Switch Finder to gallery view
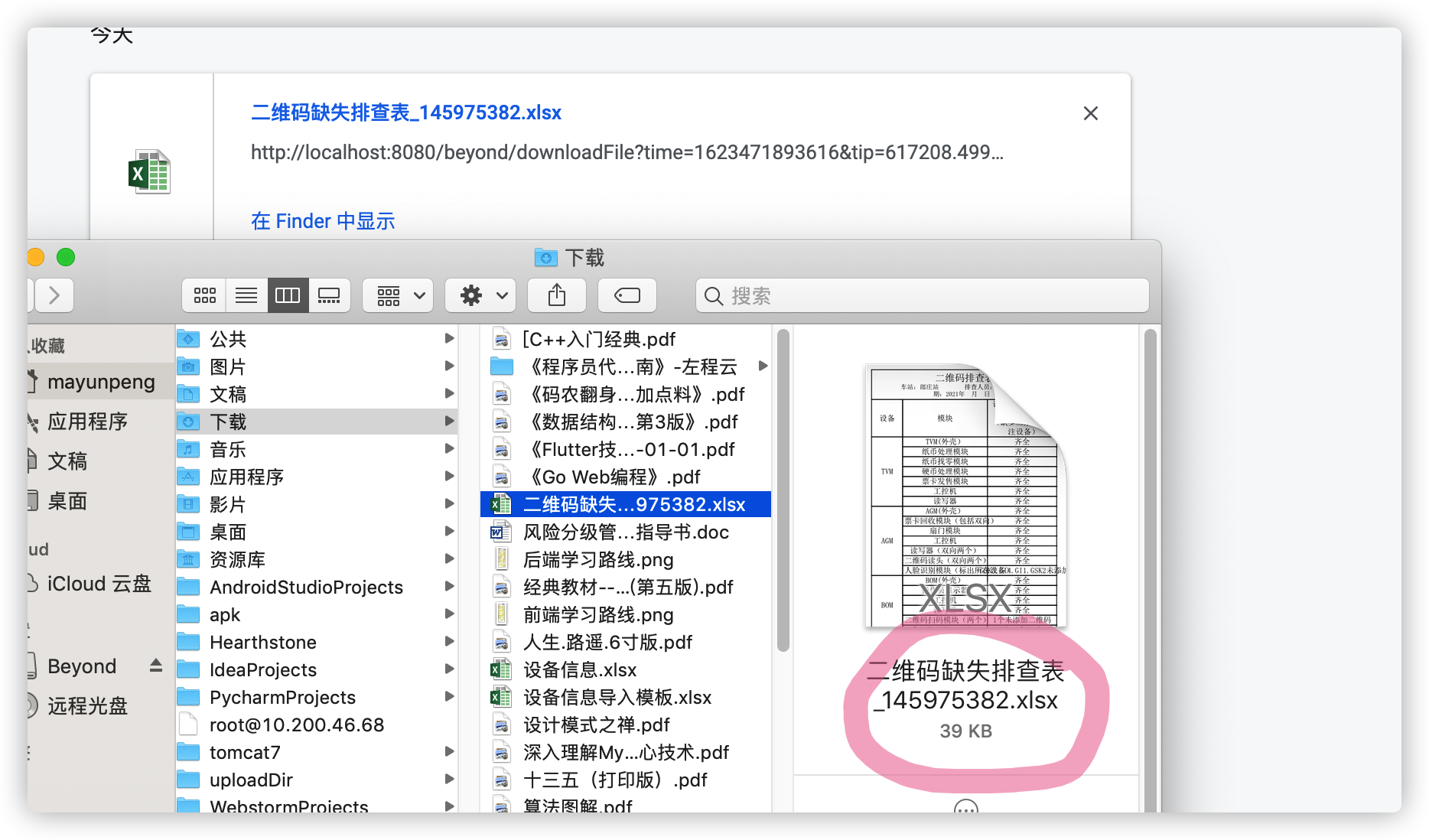 [330, 296]
